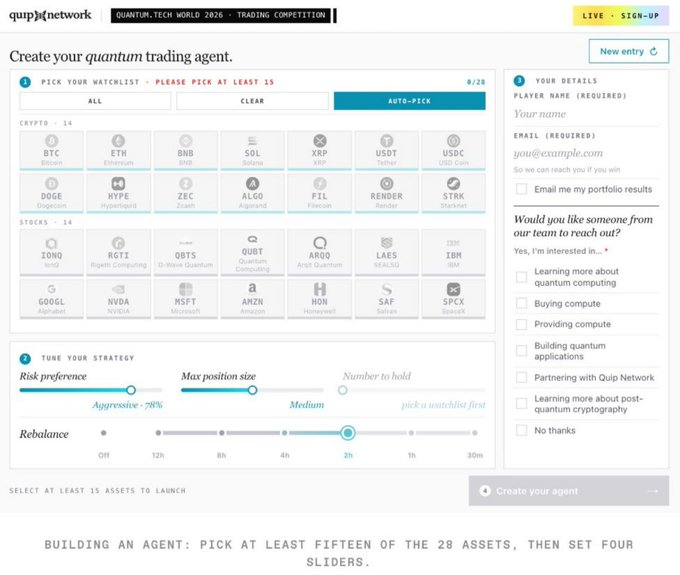
Task: Open the quip network logo link
Action: (x=50, y=15)
